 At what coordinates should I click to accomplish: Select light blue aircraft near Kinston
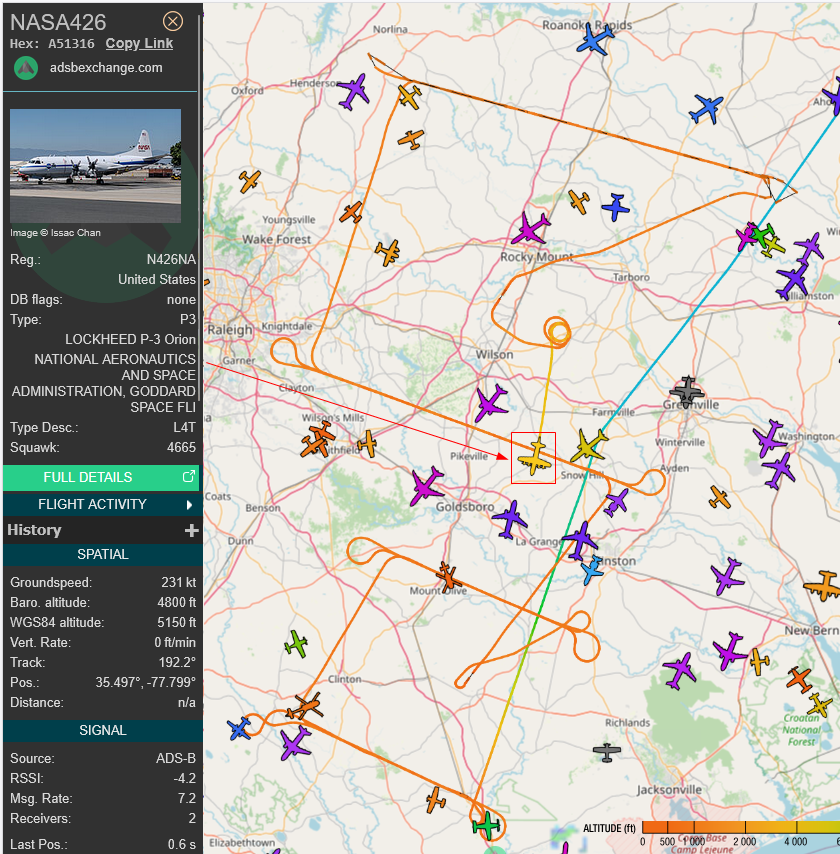pos(592,570)
